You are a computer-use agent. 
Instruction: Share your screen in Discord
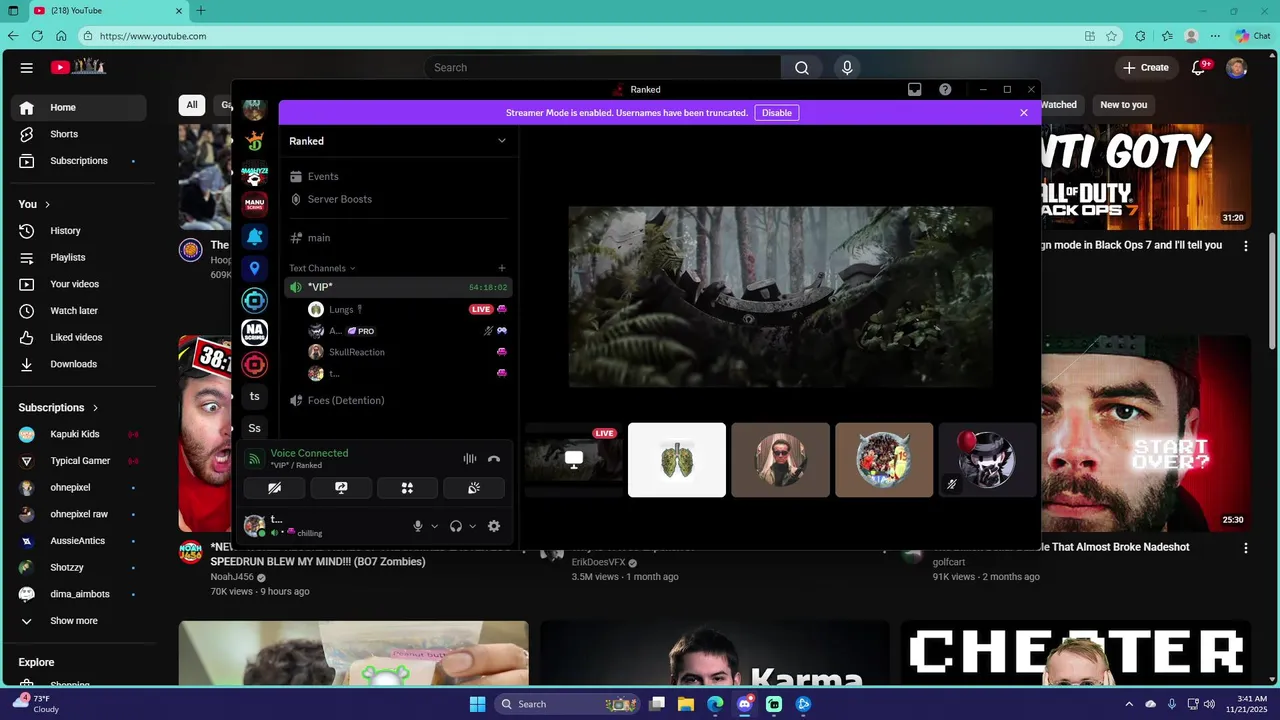341,488
